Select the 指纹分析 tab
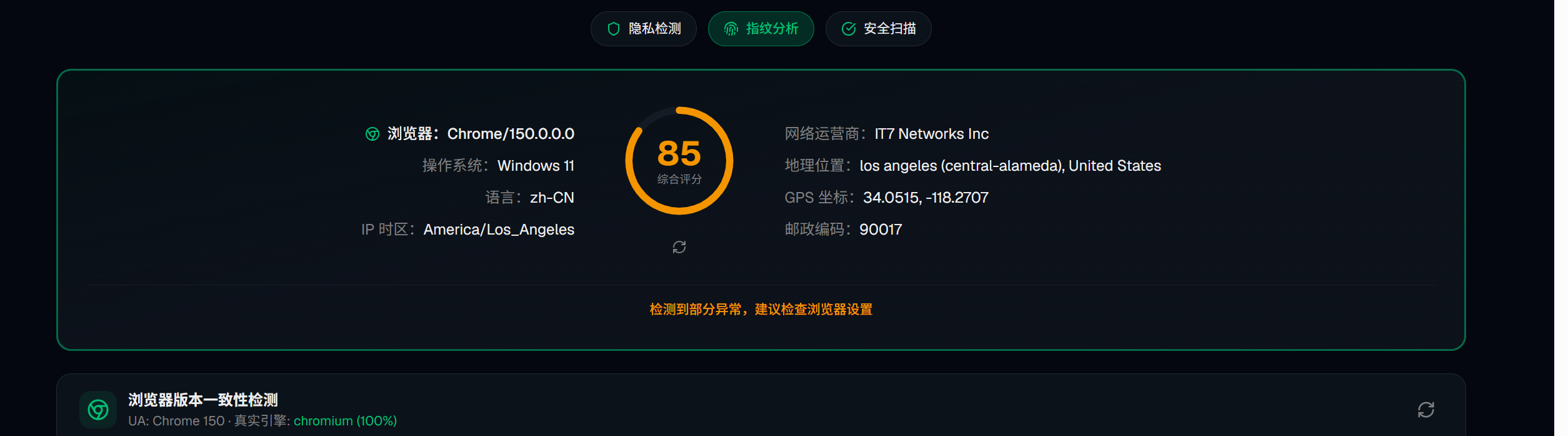 (x=761, y=29)
